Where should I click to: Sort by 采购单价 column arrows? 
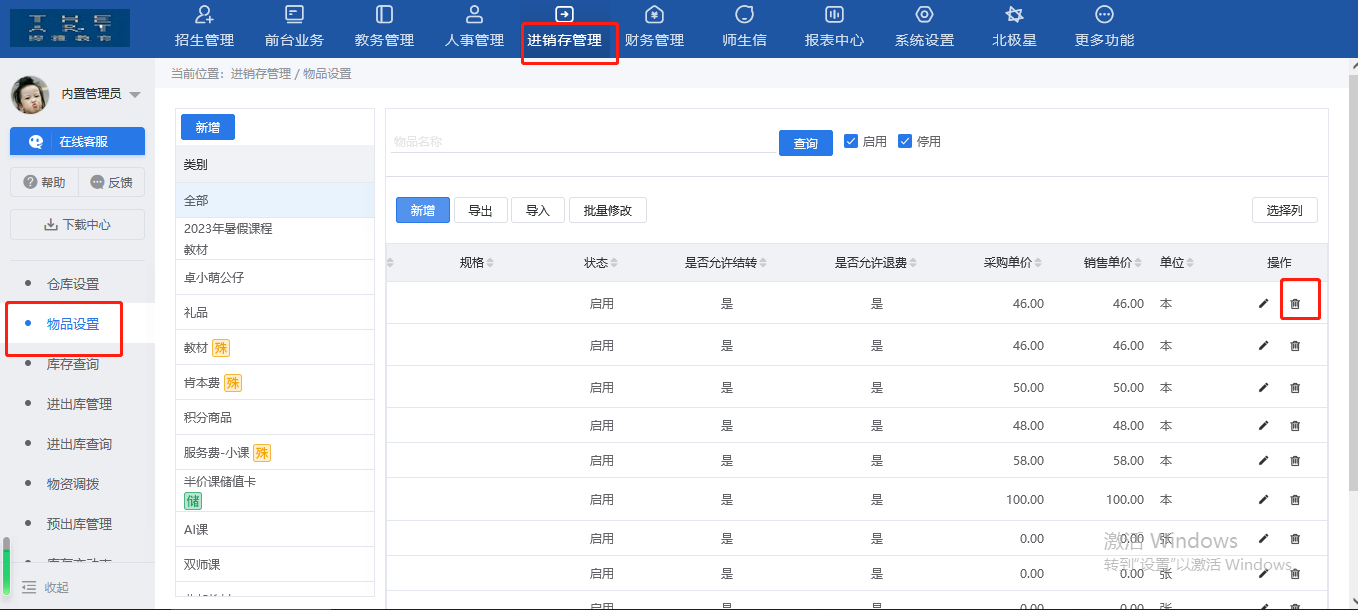pos(1038,263)
